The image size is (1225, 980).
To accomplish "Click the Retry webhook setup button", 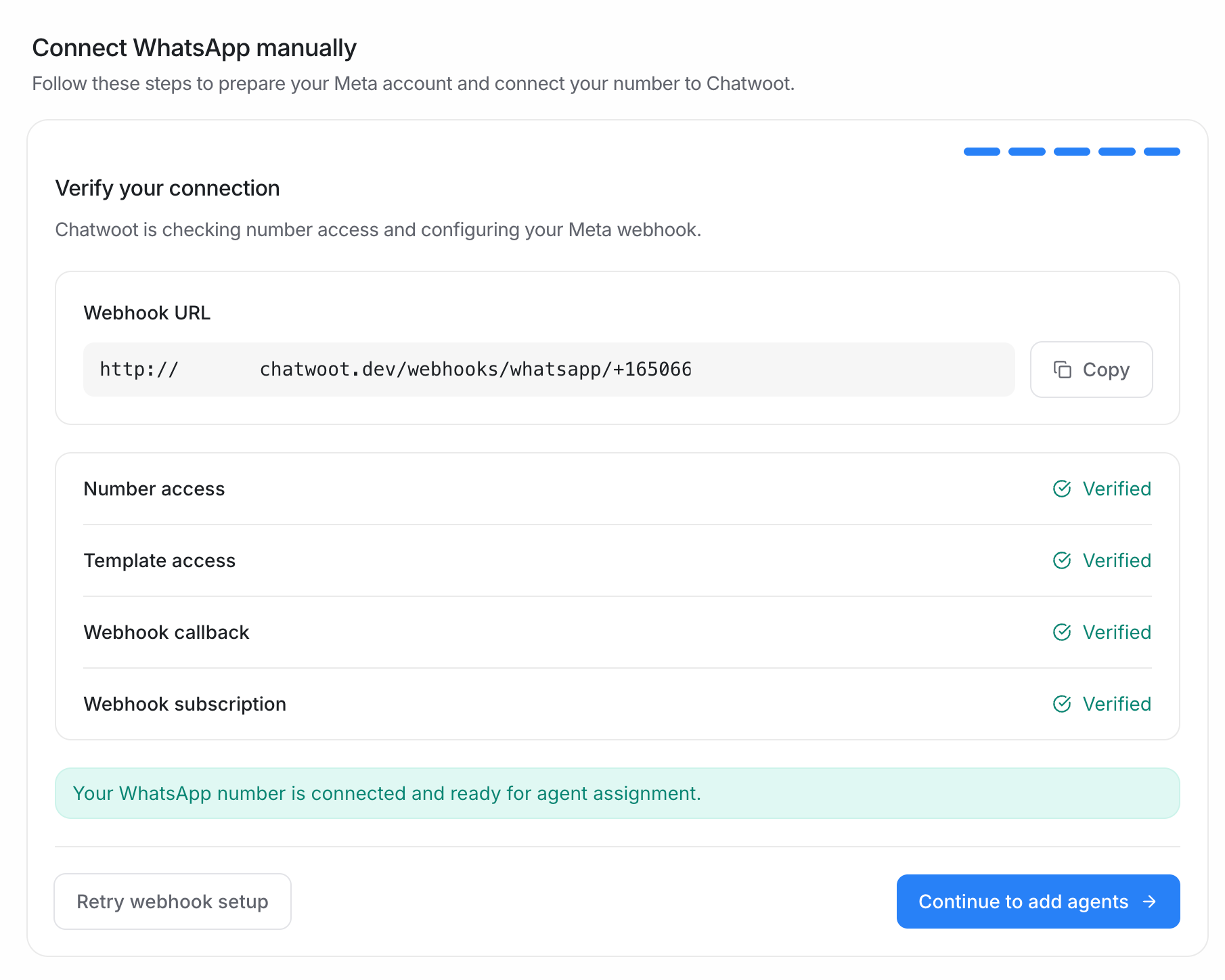I will tap(173, 901).
